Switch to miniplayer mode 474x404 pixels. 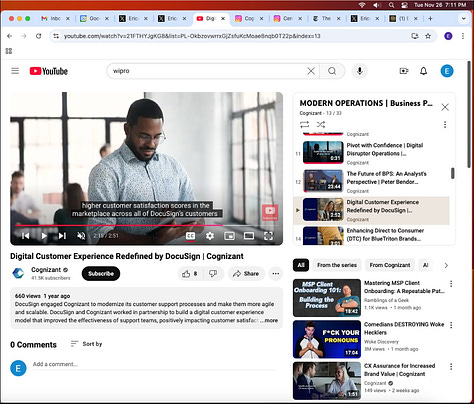pos(229,236)
